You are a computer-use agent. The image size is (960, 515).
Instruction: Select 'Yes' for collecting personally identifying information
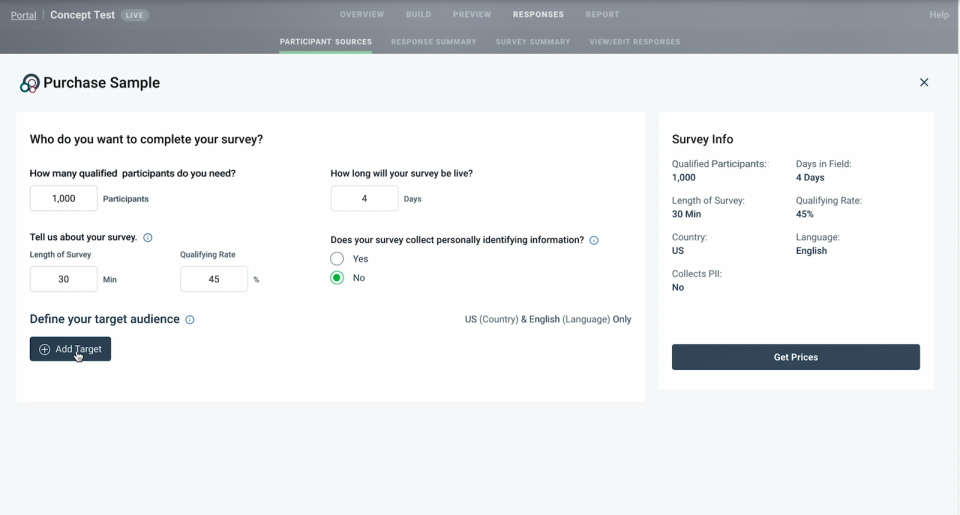coord(338,259)
